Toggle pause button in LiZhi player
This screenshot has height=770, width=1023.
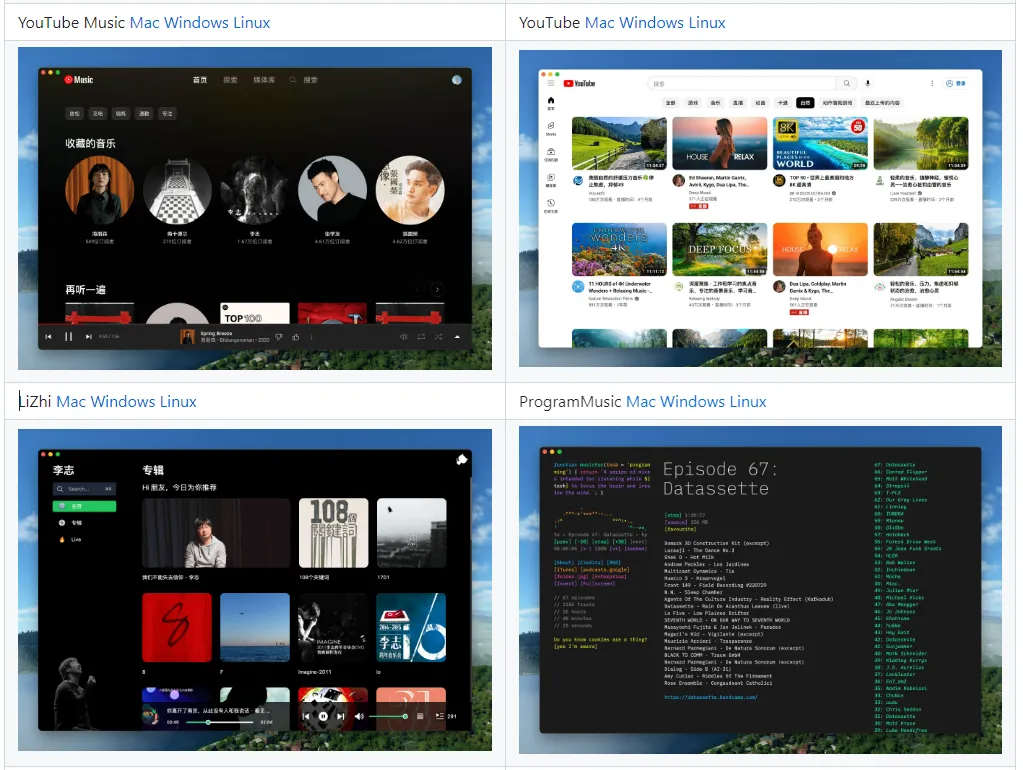pyautogui.click(x=323, y=716)
